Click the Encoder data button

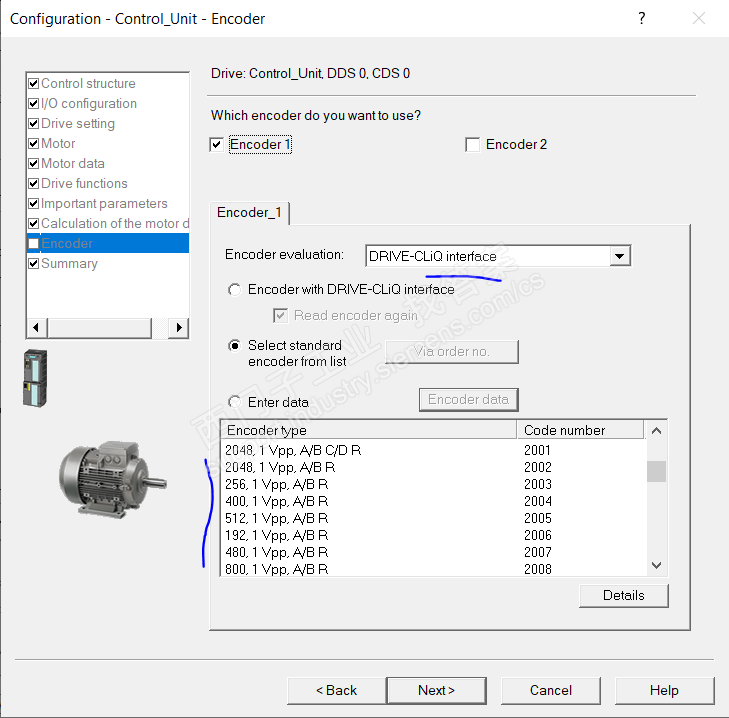point(469,399)
